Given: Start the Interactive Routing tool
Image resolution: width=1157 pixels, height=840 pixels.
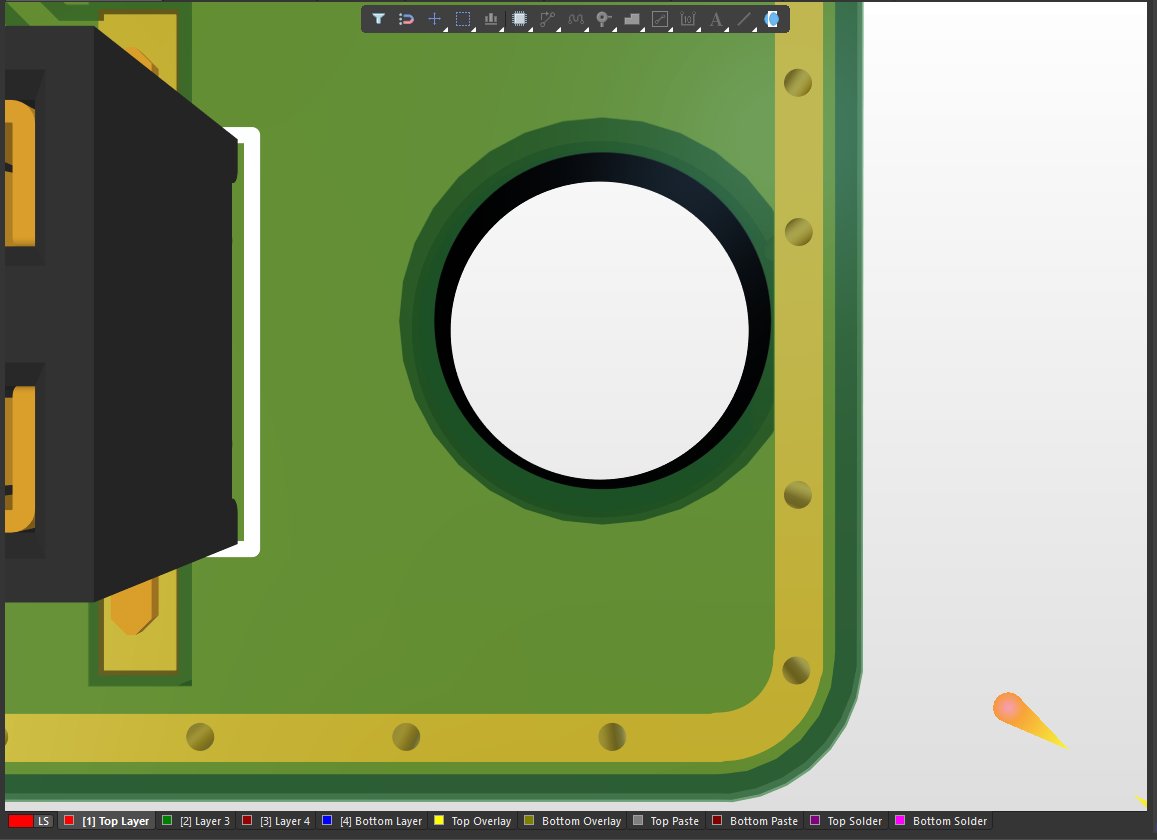Looking at the screenshot, I should [547, 19].
